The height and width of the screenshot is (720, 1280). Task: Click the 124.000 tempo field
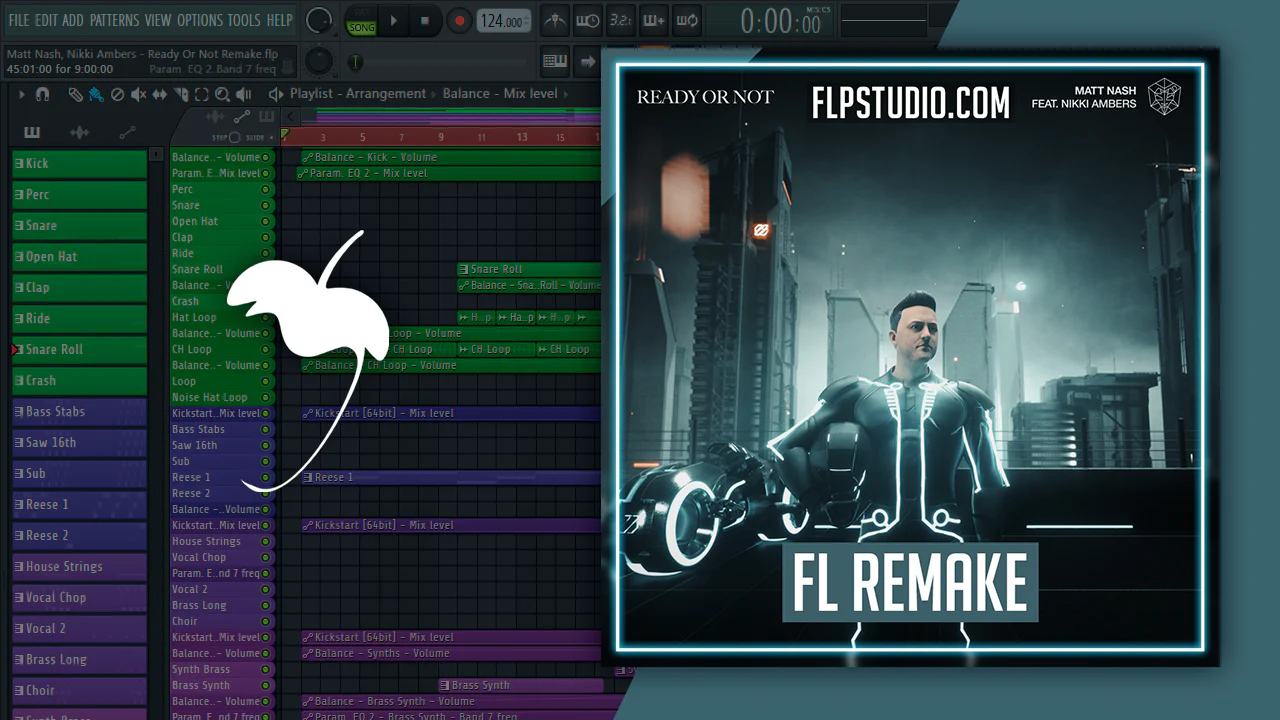pyautogui.click(x=503, y=21)
